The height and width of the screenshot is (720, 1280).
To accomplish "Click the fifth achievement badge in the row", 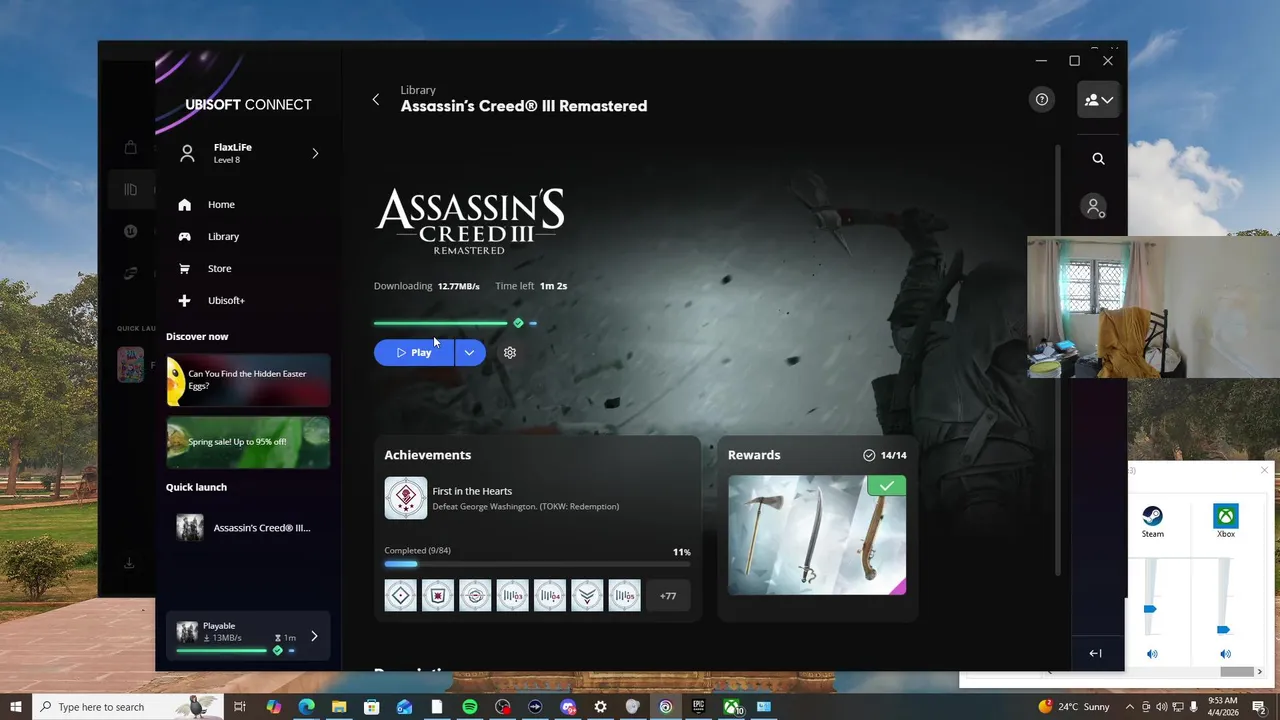I will pyautogui.click(x=549, y=596).
